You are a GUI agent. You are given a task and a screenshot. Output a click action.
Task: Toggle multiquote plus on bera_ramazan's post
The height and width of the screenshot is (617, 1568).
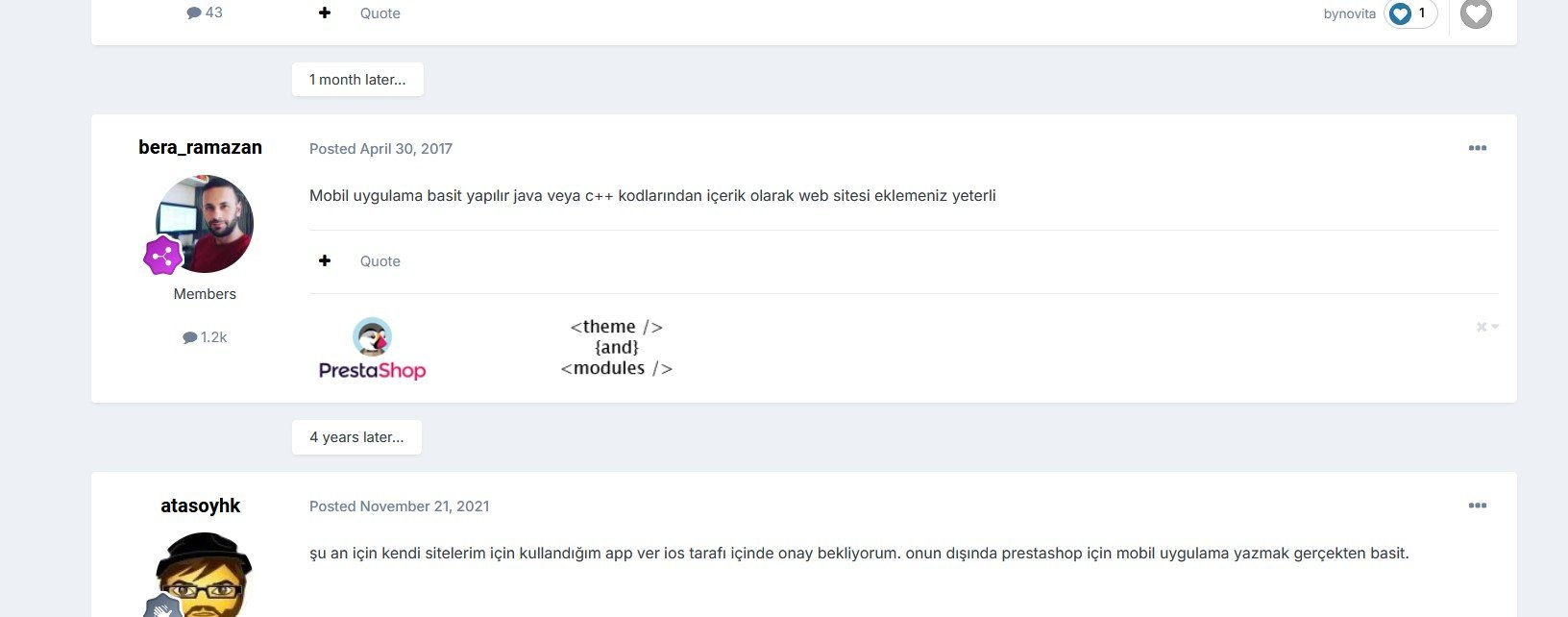click(325, 260)
